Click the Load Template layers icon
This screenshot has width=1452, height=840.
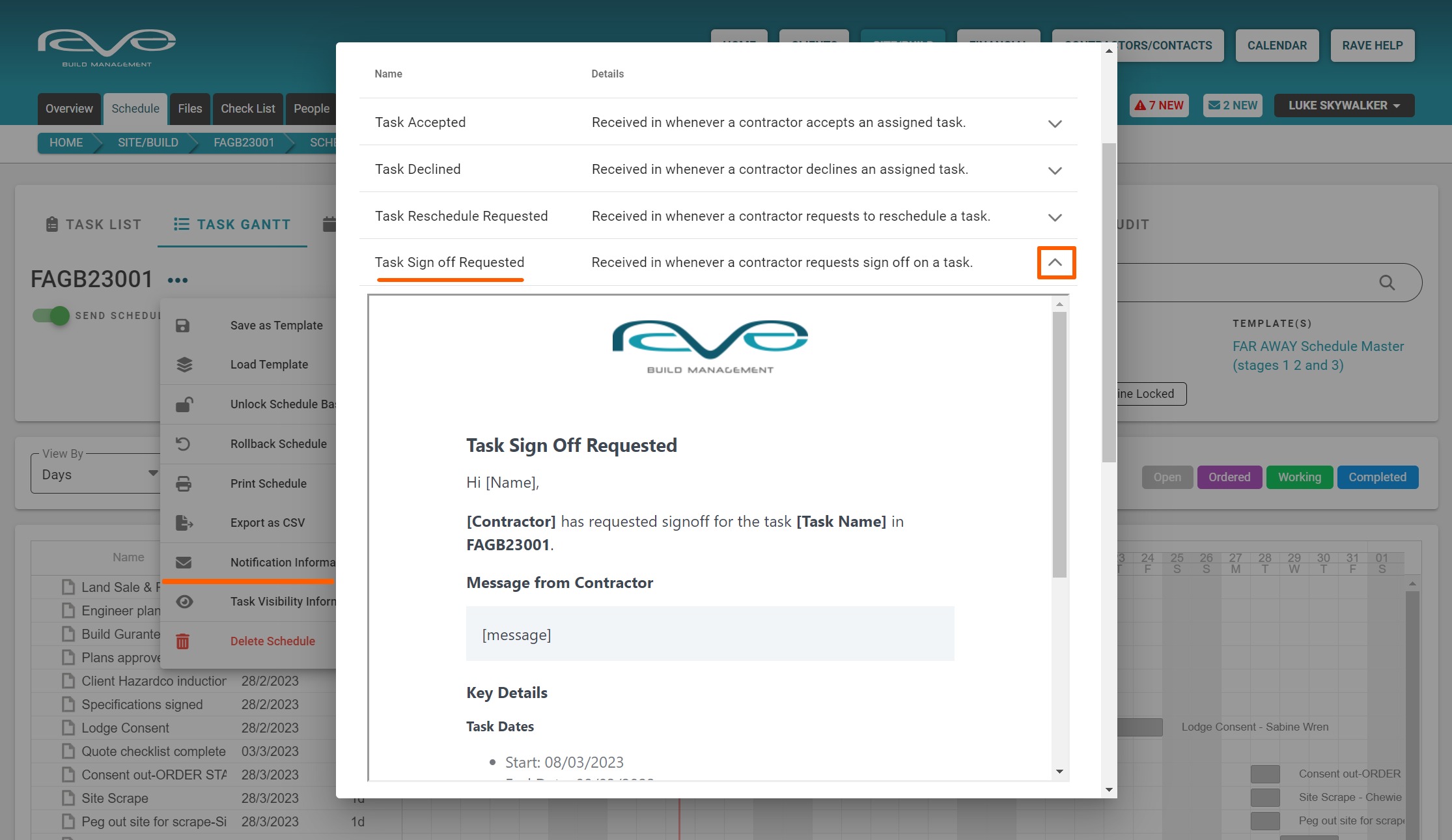pyautogui.click(x=184, y=365)
